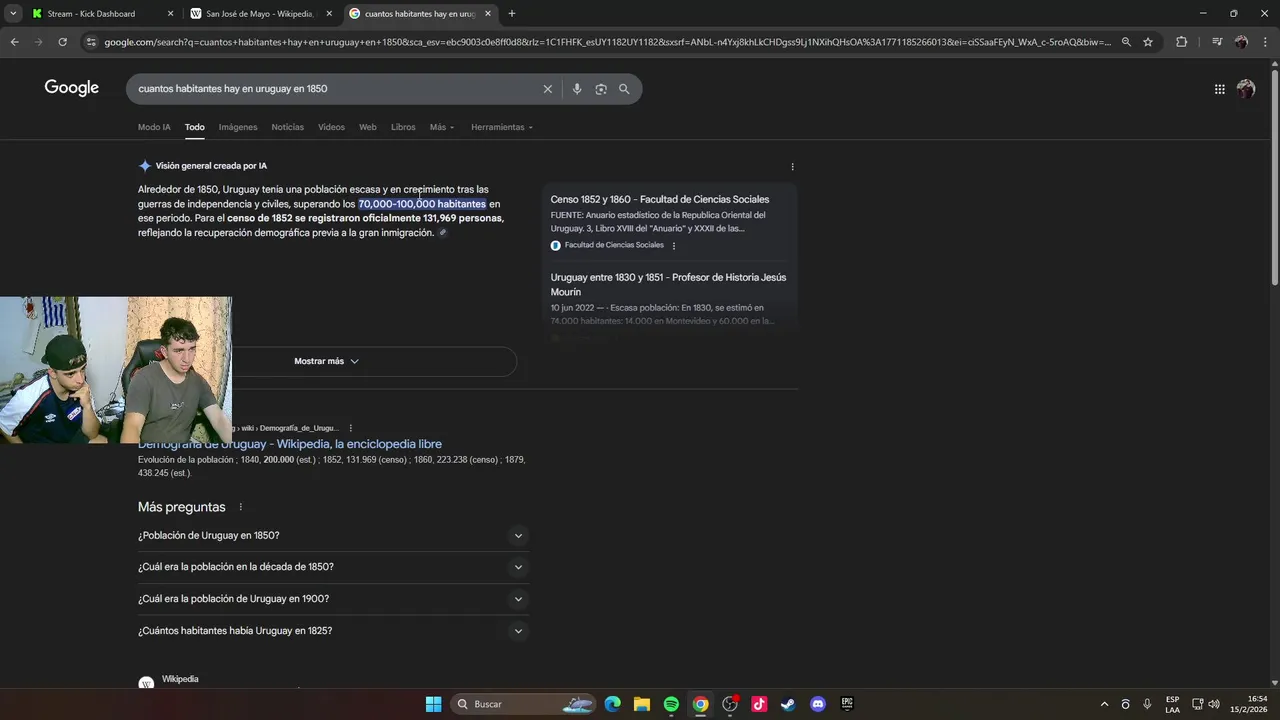Open the Herramientas dropdown
Viewport: 1280px width, 720px height.
(502, 127)
